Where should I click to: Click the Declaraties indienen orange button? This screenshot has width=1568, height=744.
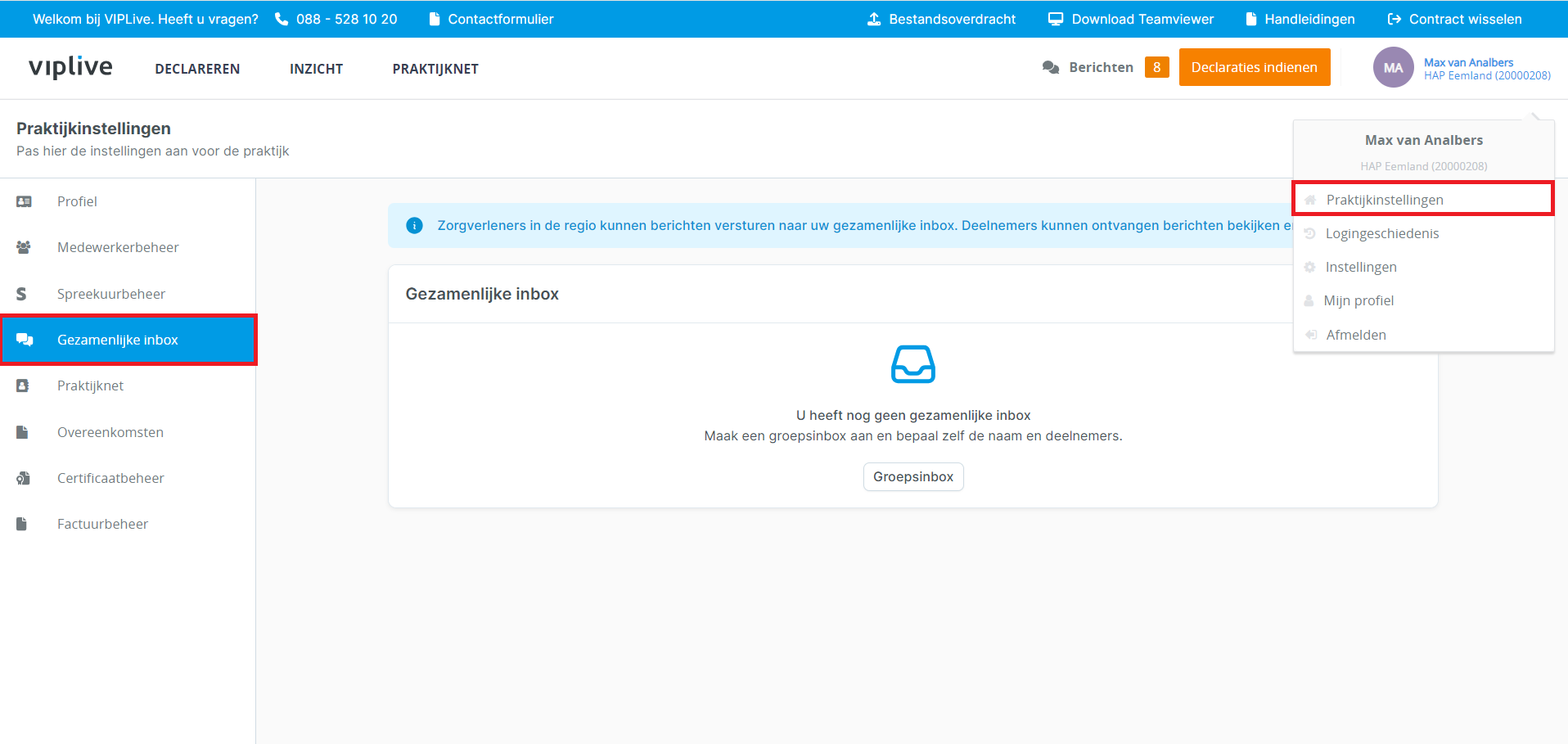coord(1254,67)
